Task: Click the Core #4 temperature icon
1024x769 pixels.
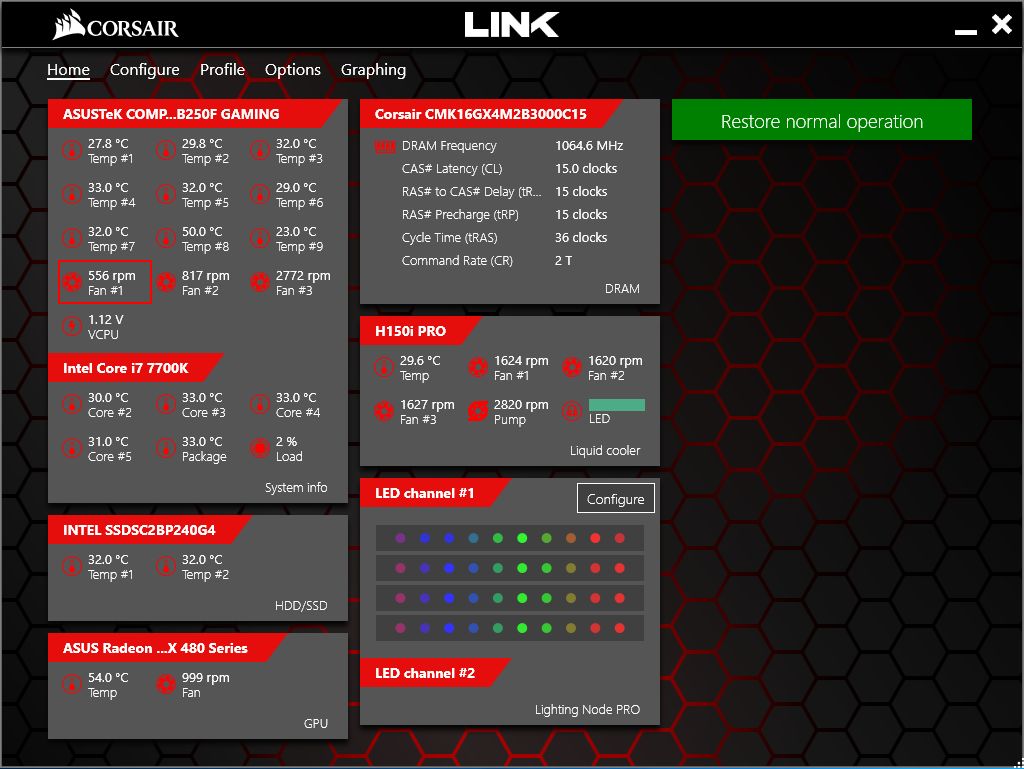Action: (260, 405)
